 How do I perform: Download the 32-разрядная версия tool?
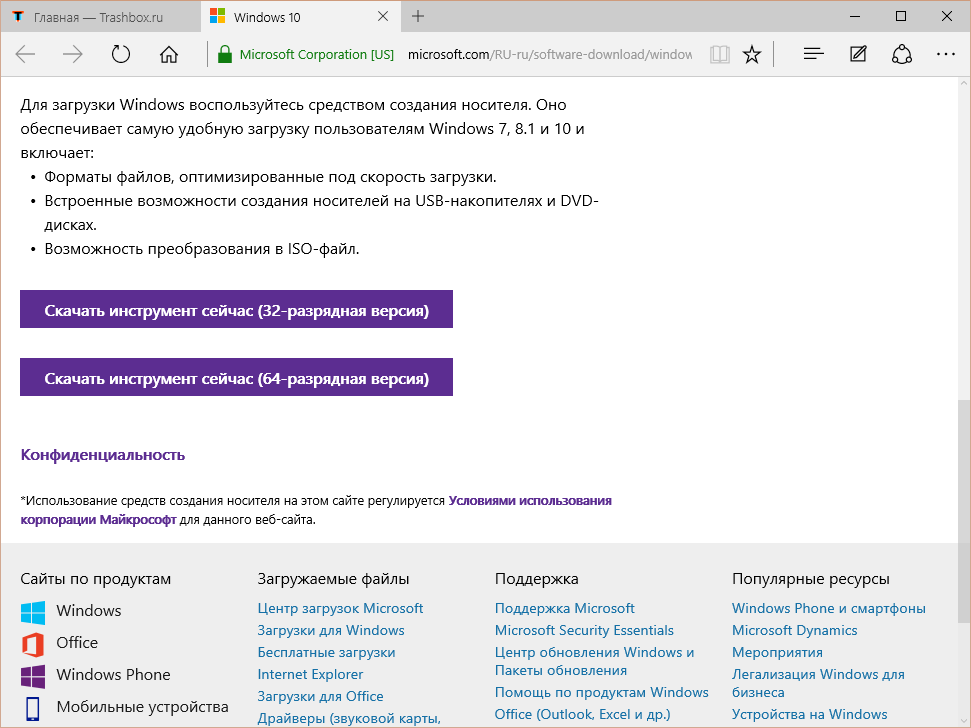click(x=236, y=310)
